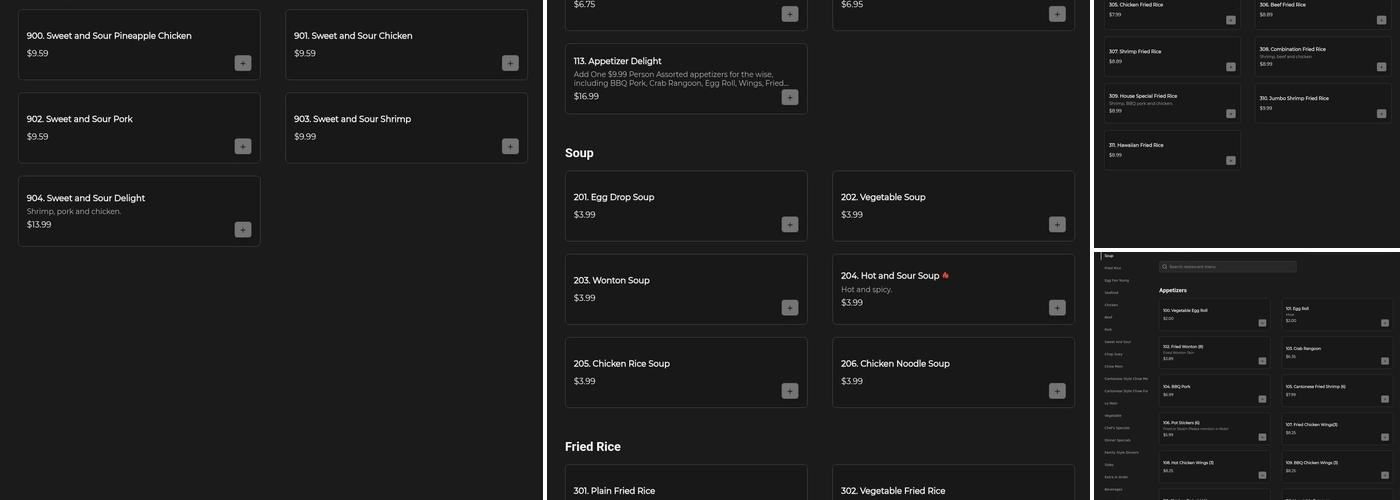Add Sweet and Sour Pineapple Chicken to order
This screenshot has width=1400, height=500.
click(243, 63)
